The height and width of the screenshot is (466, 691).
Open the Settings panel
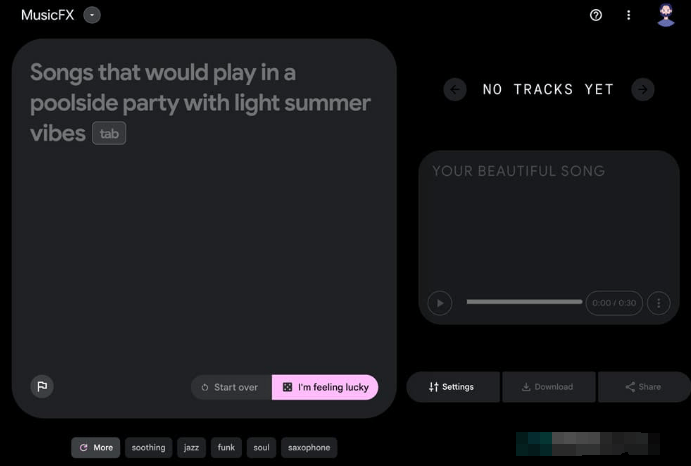[x=453, y=387]
